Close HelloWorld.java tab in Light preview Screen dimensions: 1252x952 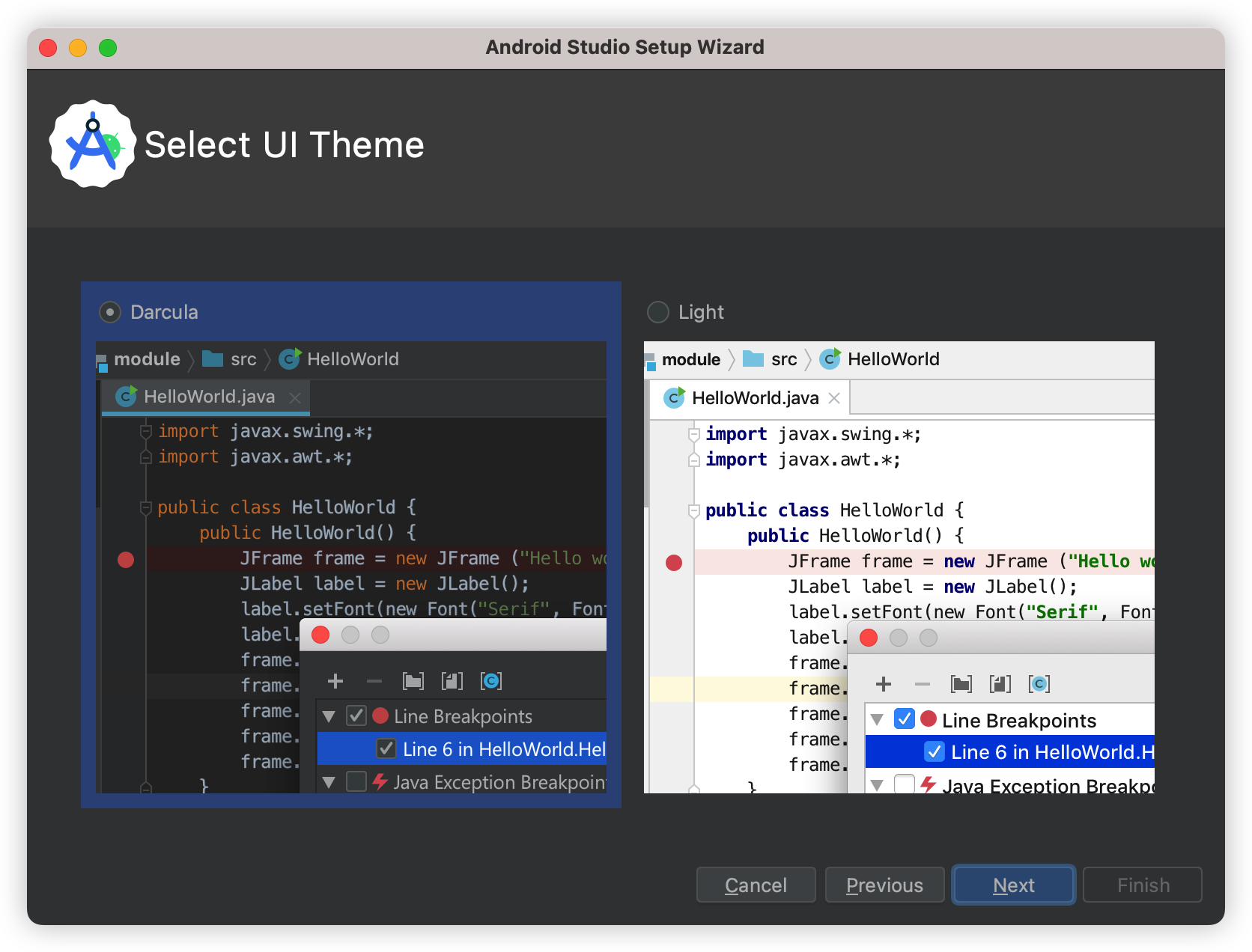(834, 398)
